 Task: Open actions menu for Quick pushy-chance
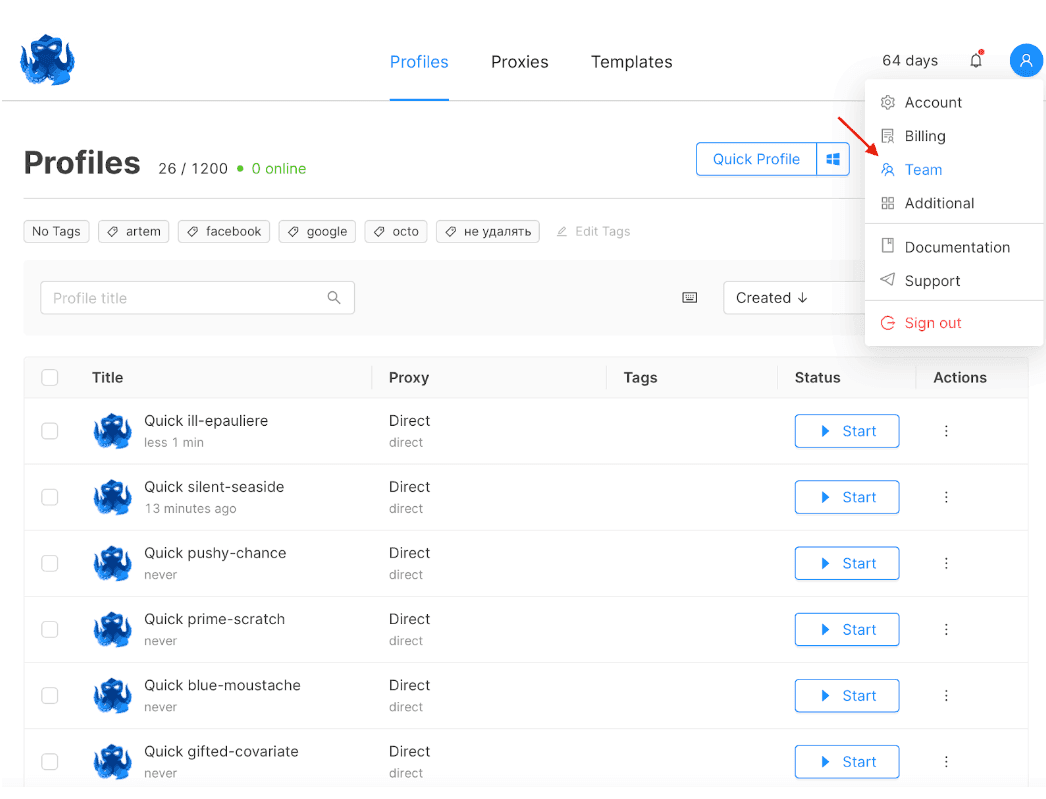946,563
